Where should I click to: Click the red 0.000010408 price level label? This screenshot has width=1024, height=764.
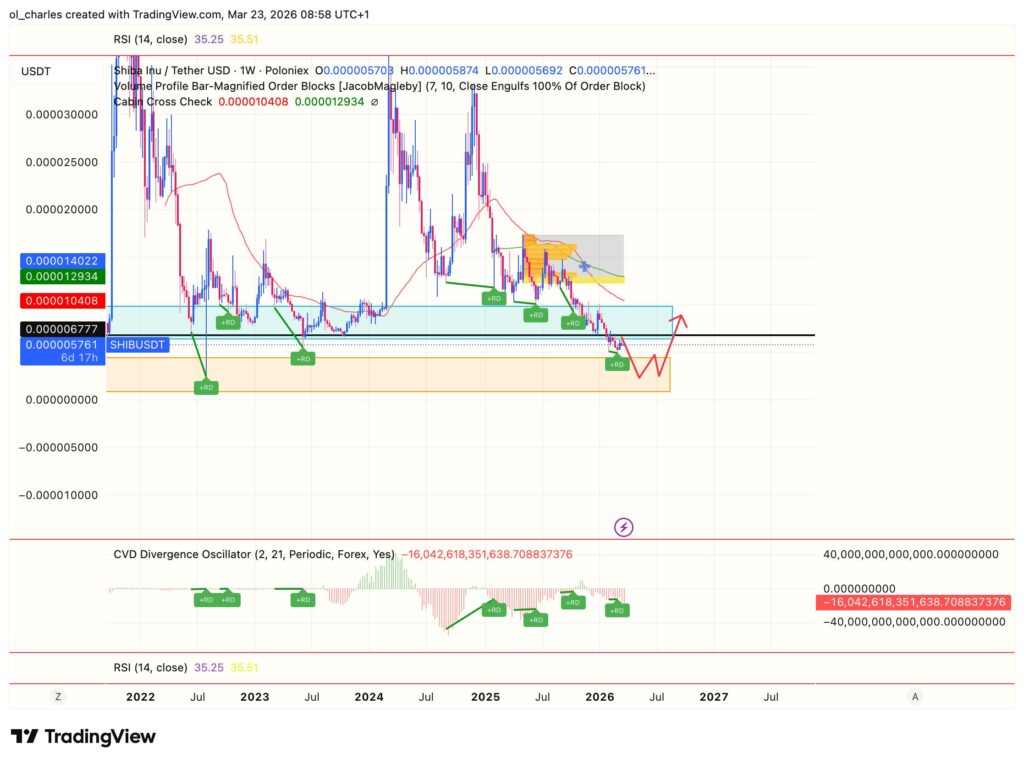[x=63, y=300]
